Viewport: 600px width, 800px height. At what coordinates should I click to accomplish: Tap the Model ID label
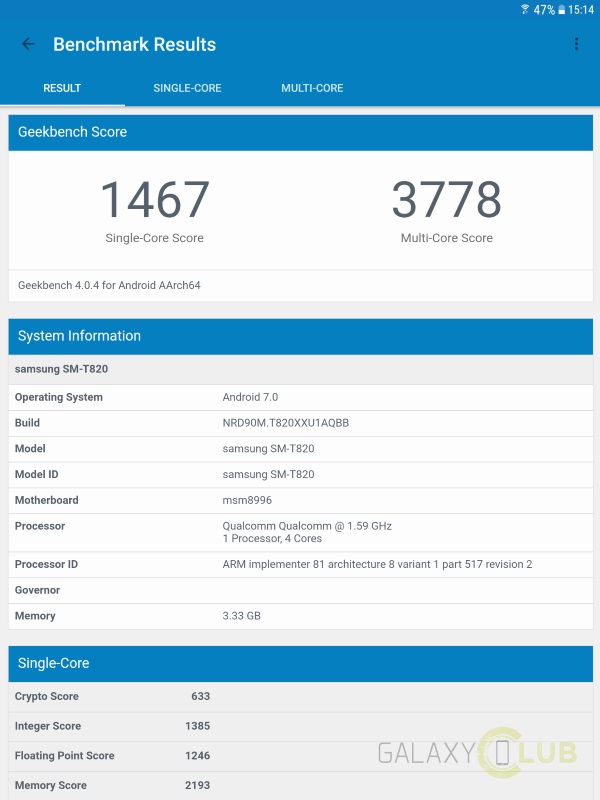tap(36, 474)
